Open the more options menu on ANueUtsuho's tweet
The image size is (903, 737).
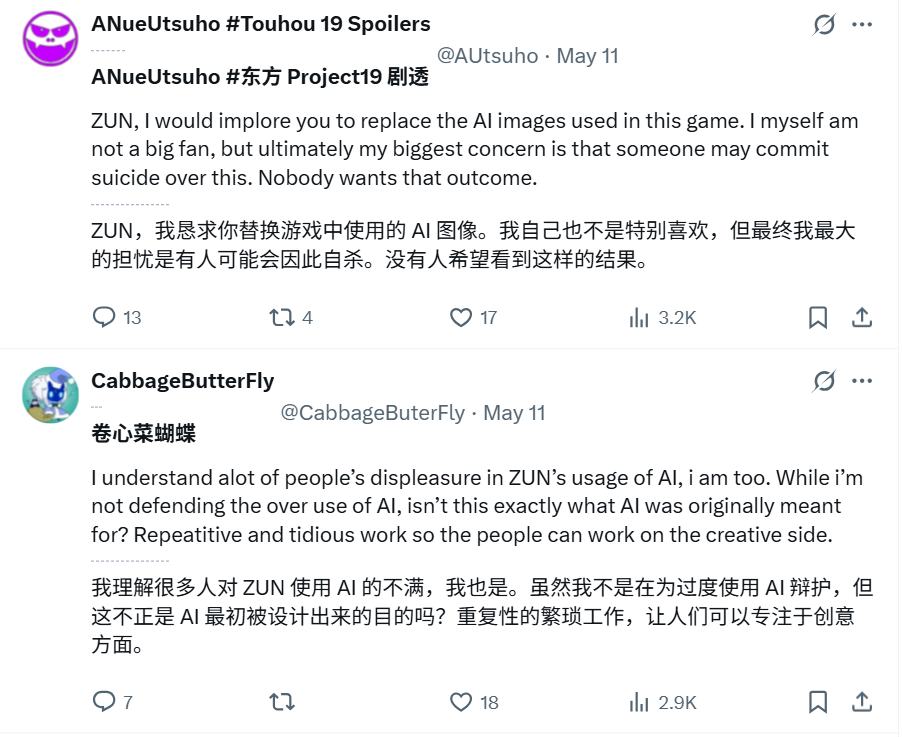click(x=862, y=25)
